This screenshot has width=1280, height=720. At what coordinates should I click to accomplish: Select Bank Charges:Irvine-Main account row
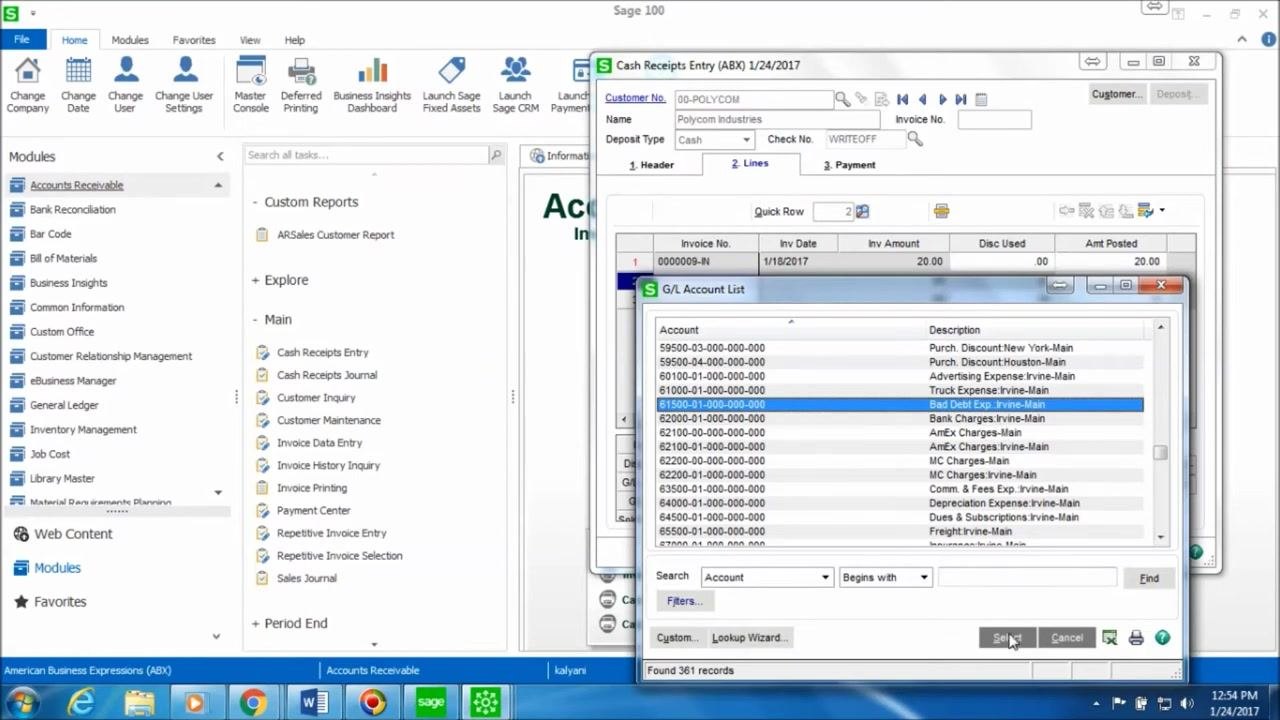coord(900,419)
